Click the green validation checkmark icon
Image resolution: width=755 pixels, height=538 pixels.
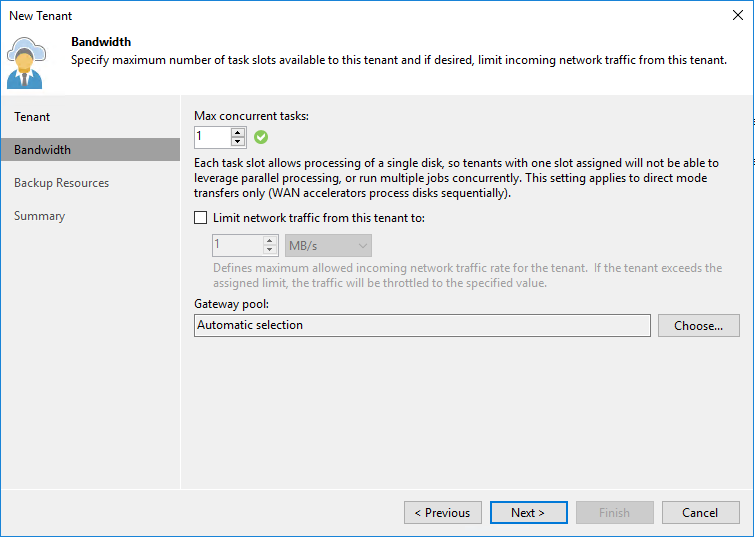click(261, 137)
